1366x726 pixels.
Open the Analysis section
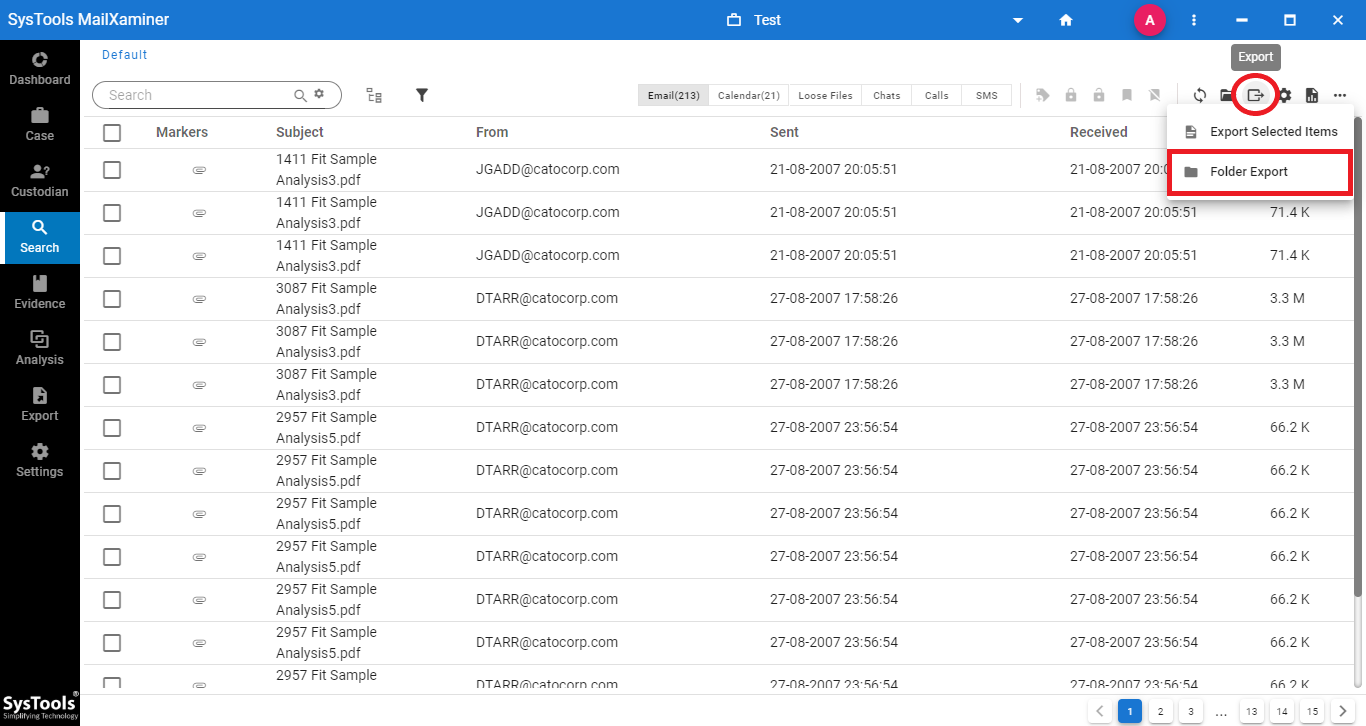pos(40,349)
